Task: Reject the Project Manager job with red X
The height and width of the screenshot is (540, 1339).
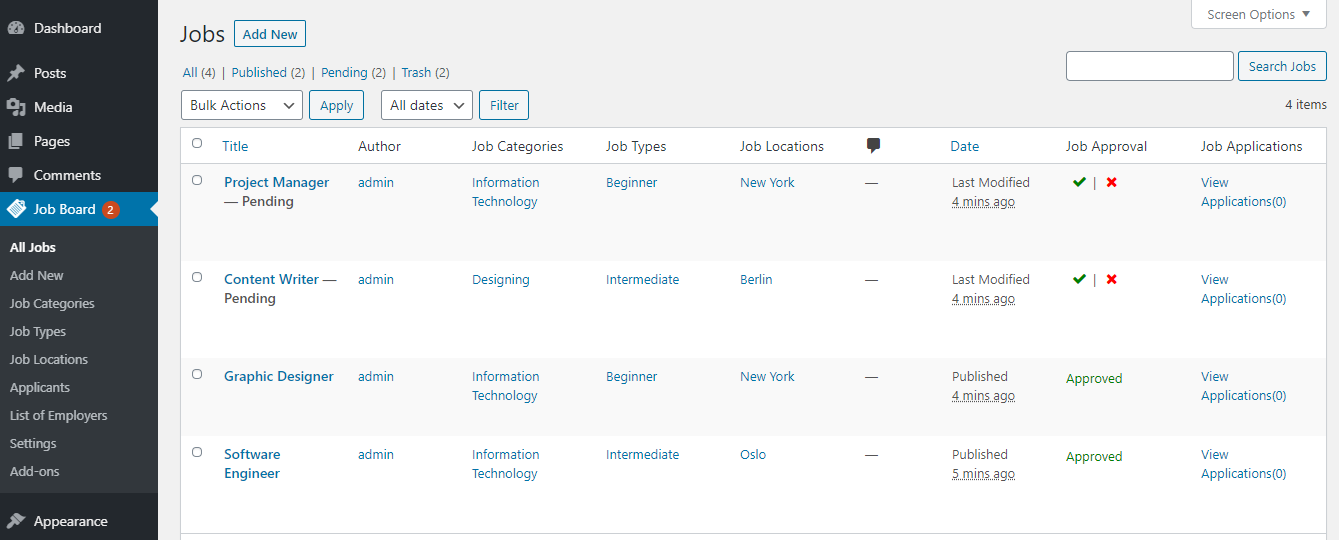Action: pyautogui.click(x=1111, y=182)
